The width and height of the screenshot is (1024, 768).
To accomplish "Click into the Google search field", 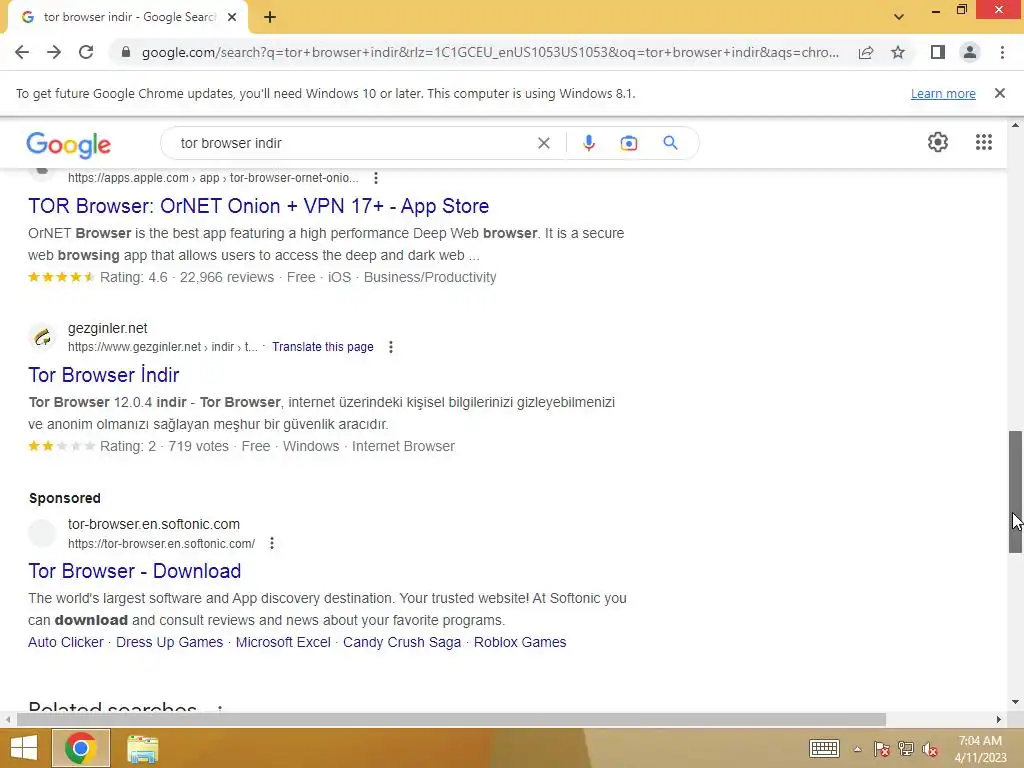I will (x=353, y=143).
